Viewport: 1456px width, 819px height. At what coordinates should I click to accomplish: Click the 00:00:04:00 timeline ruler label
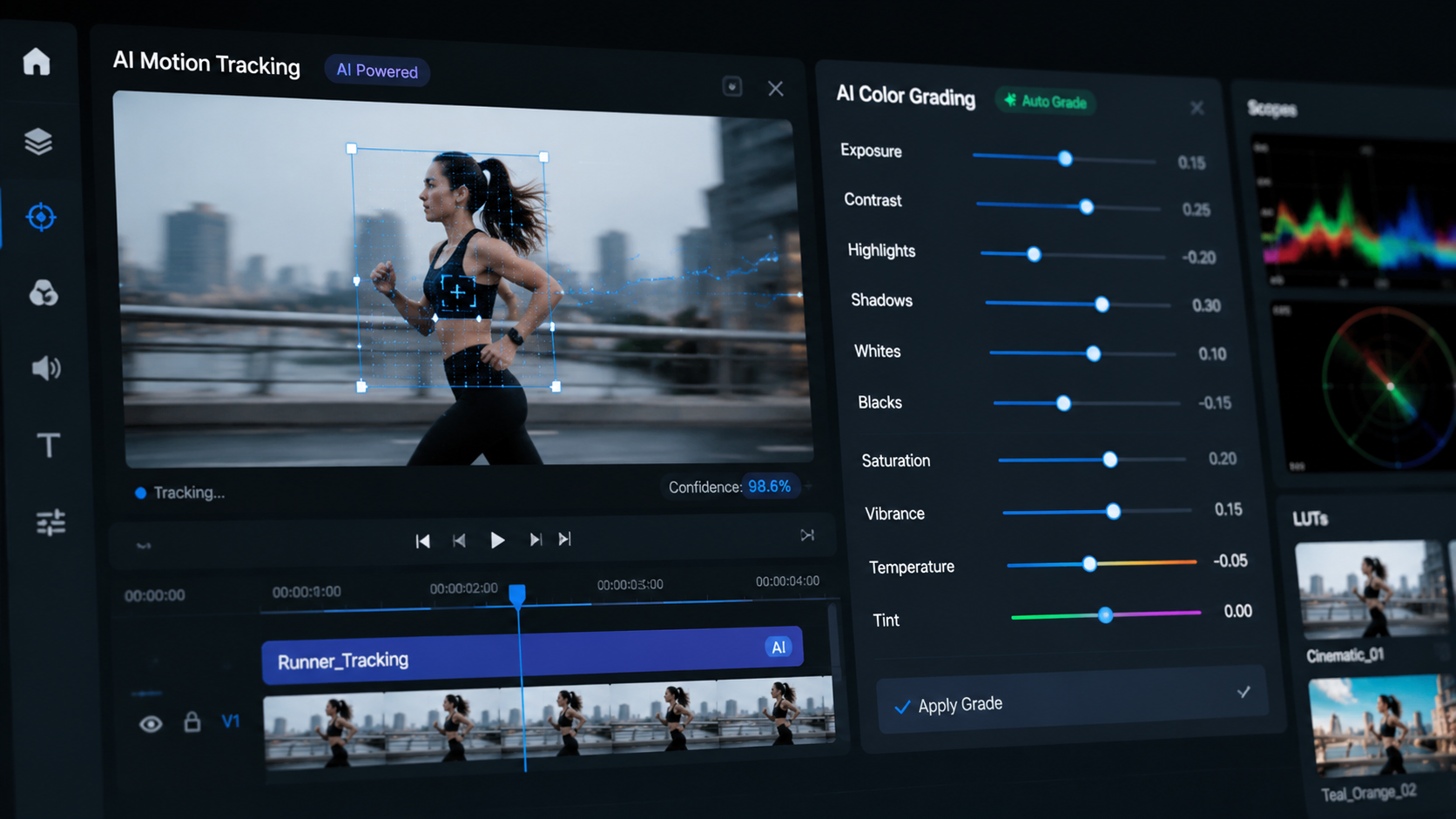point(787,581)
